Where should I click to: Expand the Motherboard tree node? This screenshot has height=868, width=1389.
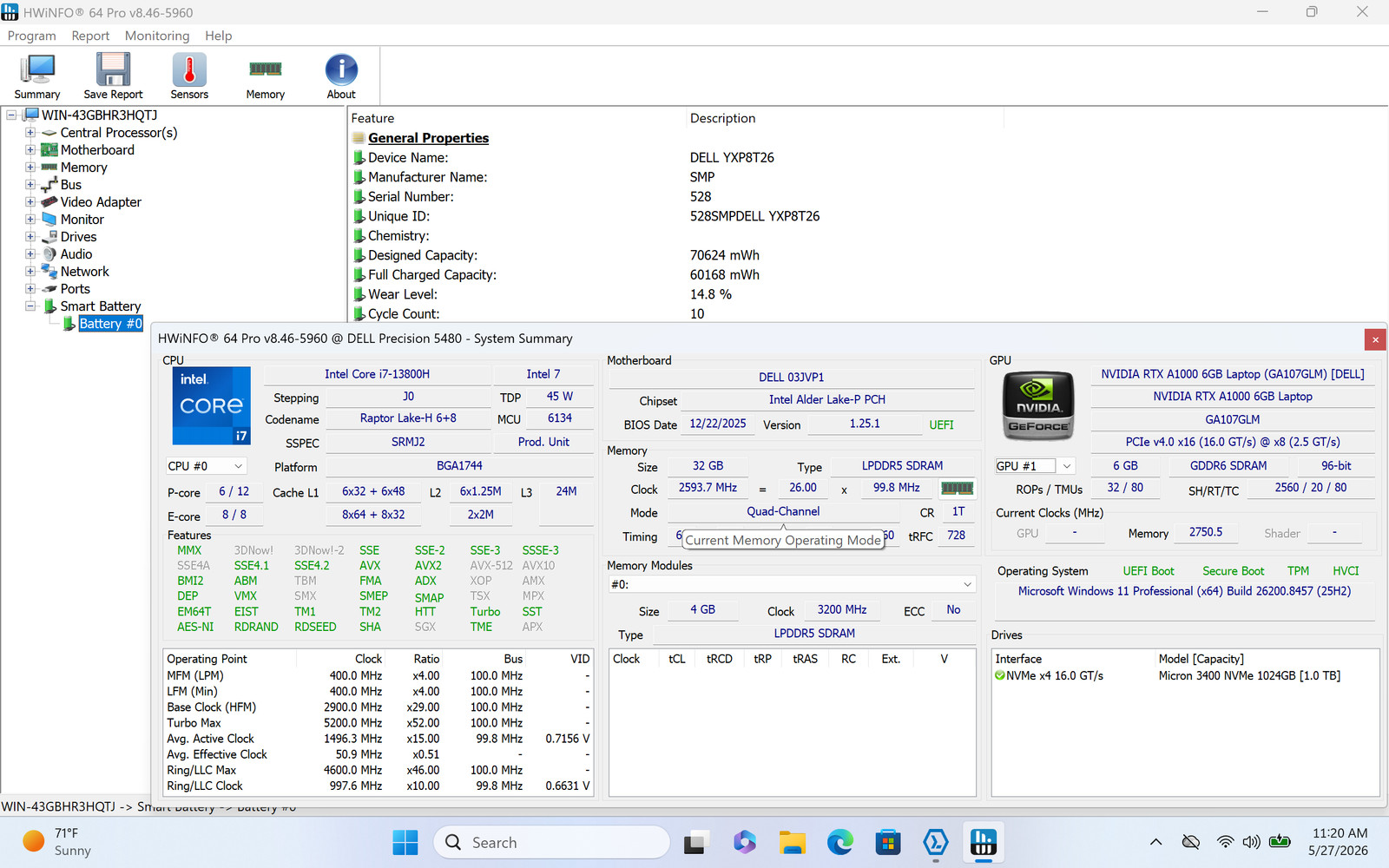tap(30, 150)
